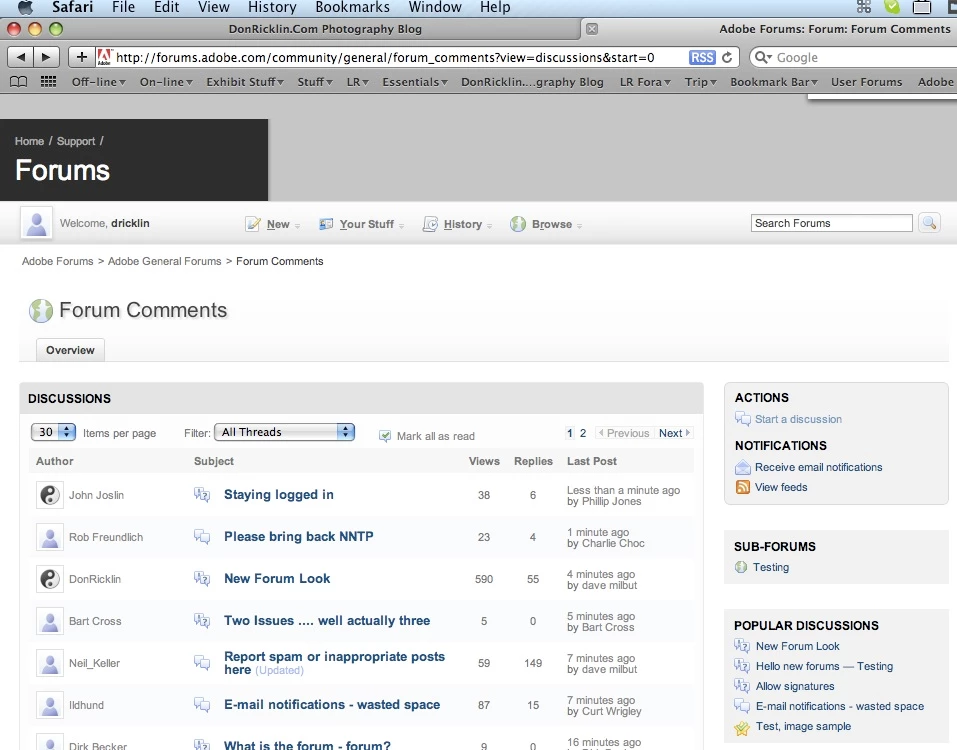The image size is (957, 750).
Task: Click the Testing sub-forum globe icon
Action: [741, 567]
